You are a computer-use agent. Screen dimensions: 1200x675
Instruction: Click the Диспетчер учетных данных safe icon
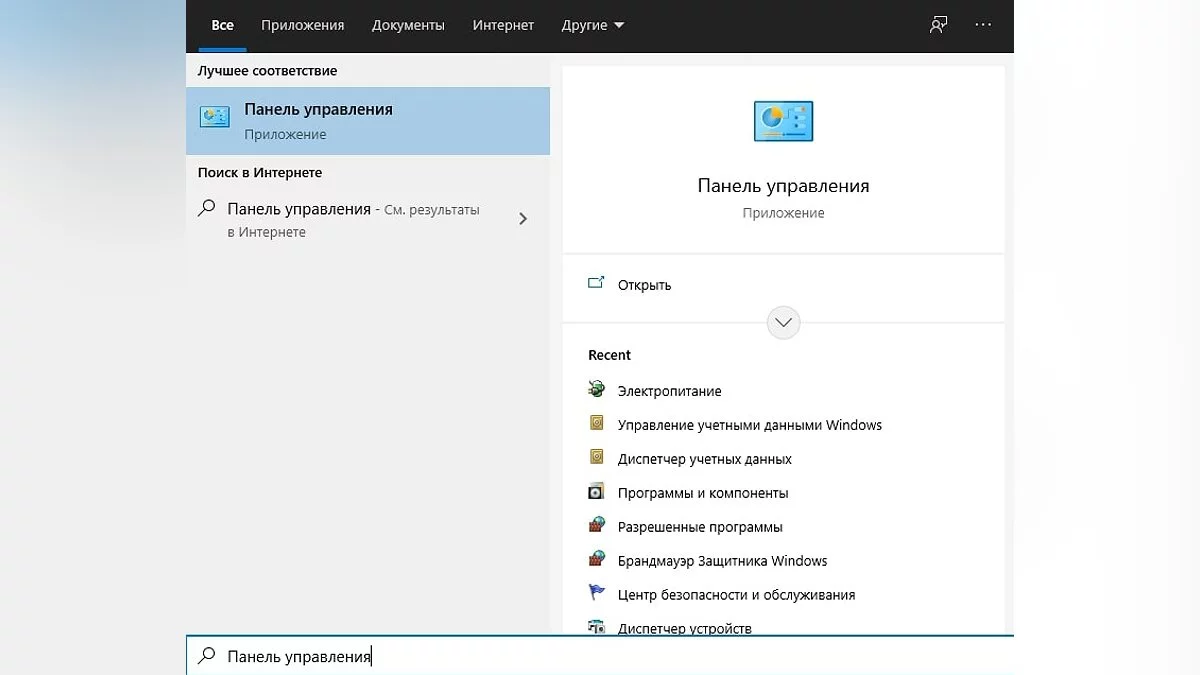[x=597, y=457]
